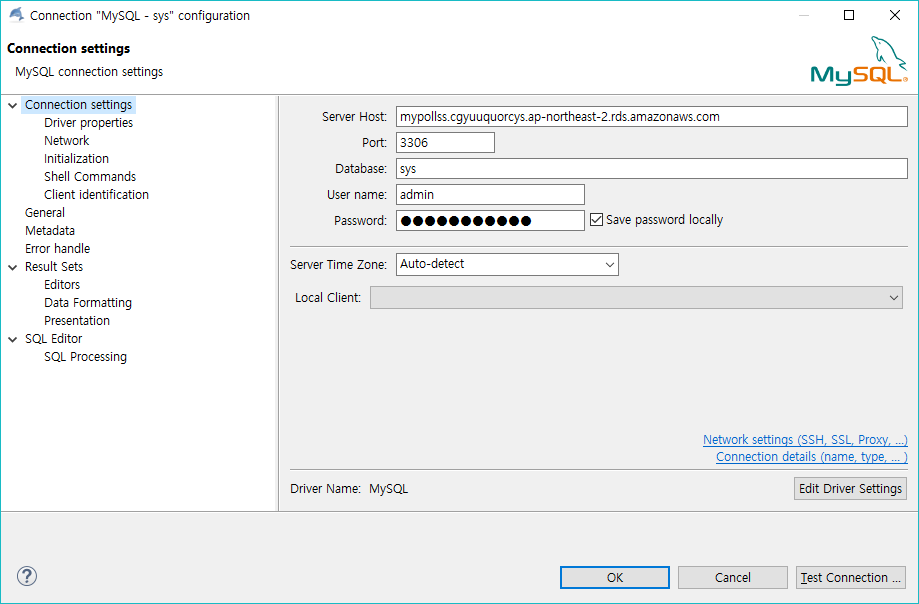Open Driver properties page
919x604 pixels.
tap(89, 122)
